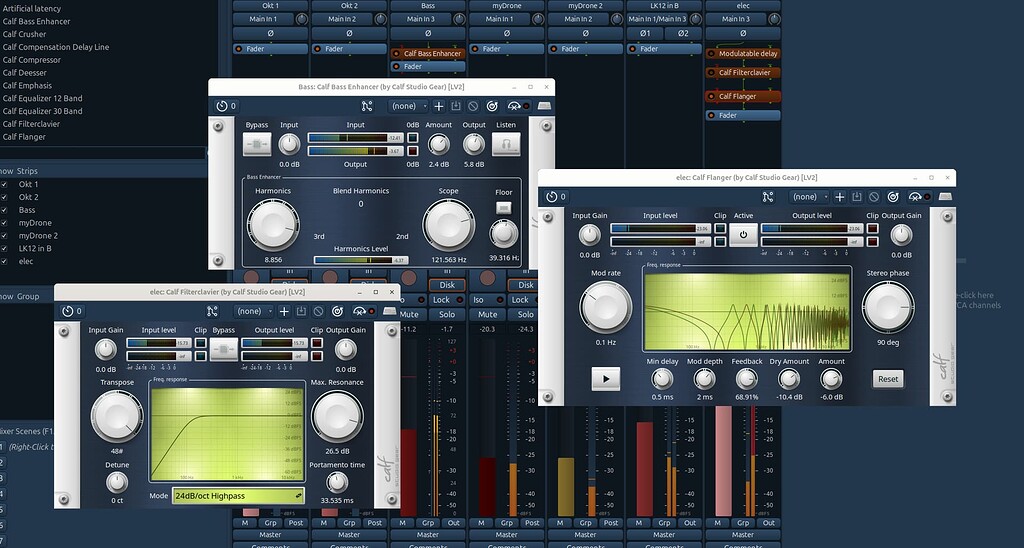Open preset dropdown in Filterclavier window
This screenshot has width=1024, height=548.
(x=253, y=312)
